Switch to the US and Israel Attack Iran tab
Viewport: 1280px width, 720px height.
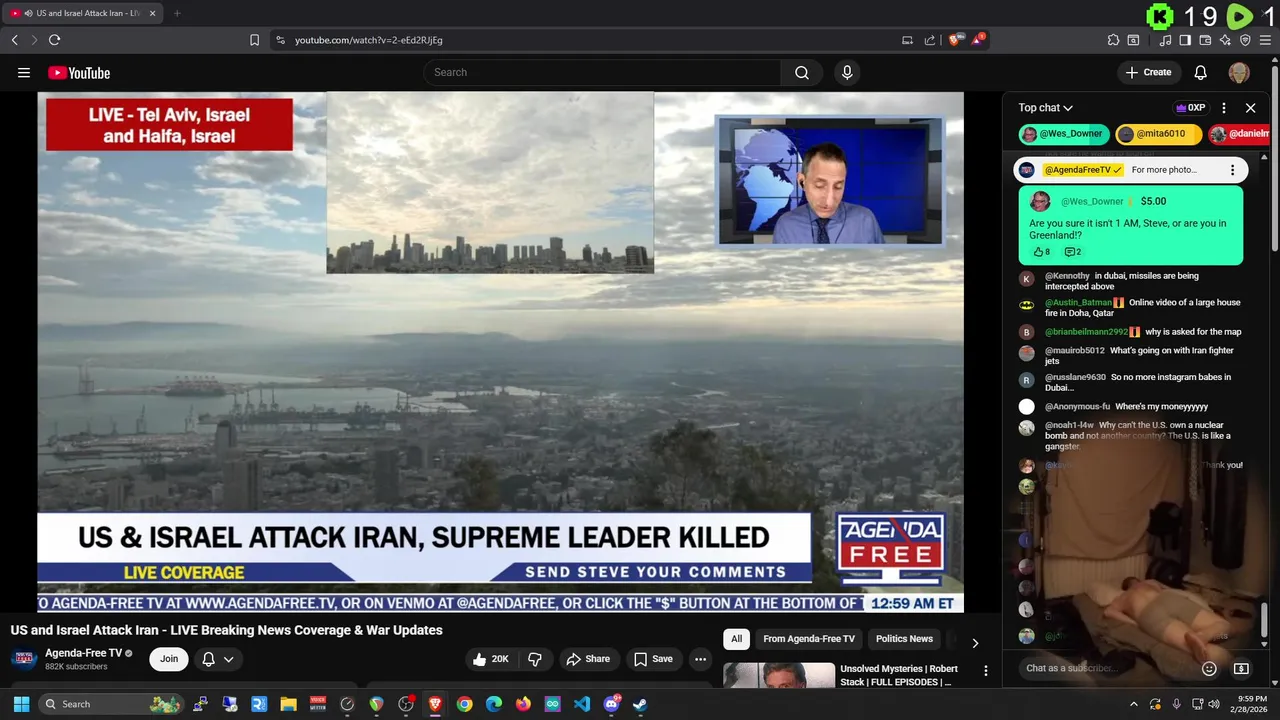click(x=82, y=13)
